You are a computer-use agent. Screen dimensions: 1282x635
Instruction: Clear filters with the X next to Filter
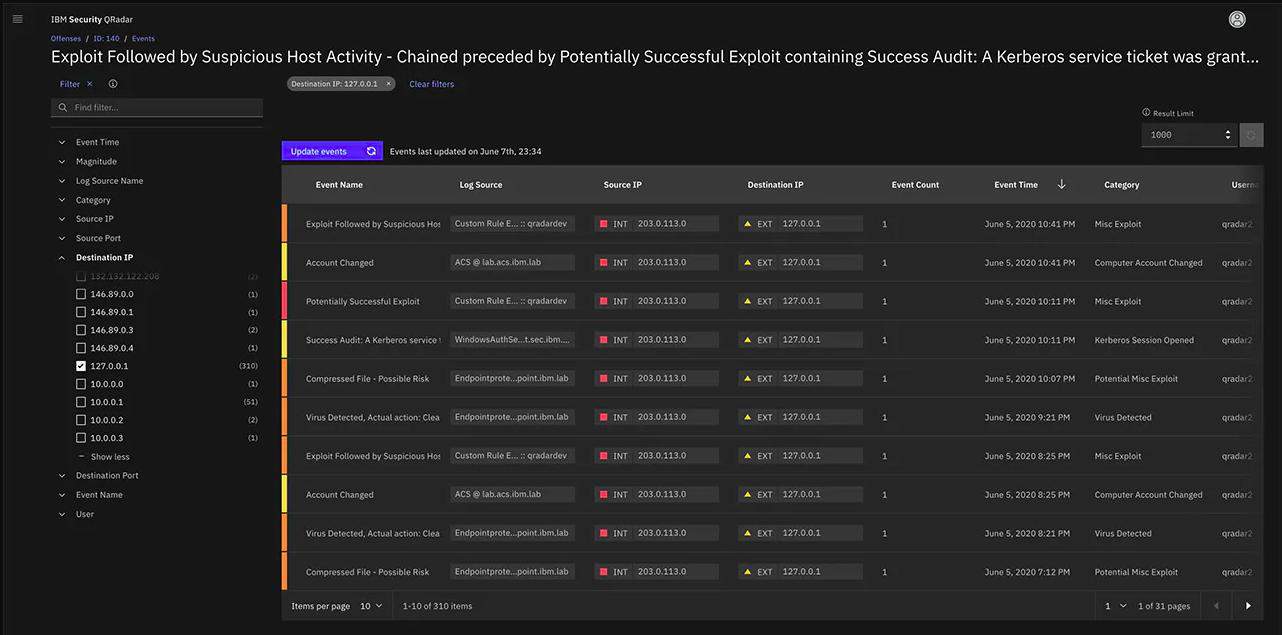pos(89,84)
